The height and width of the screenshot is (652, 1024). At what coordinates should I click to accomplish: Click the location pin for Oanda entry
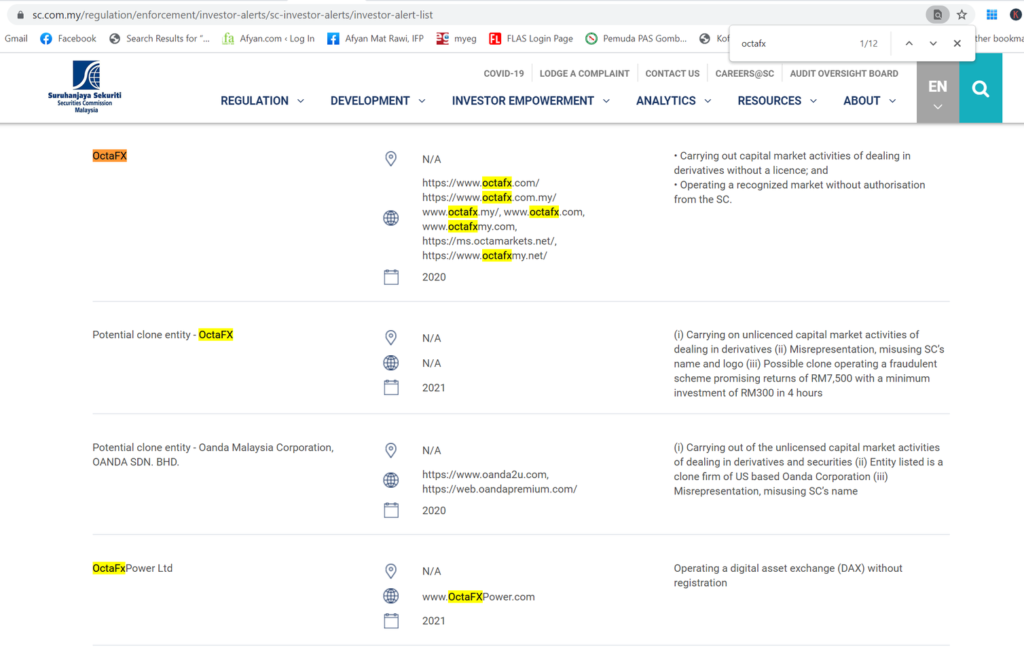click(x=391, y=450)
